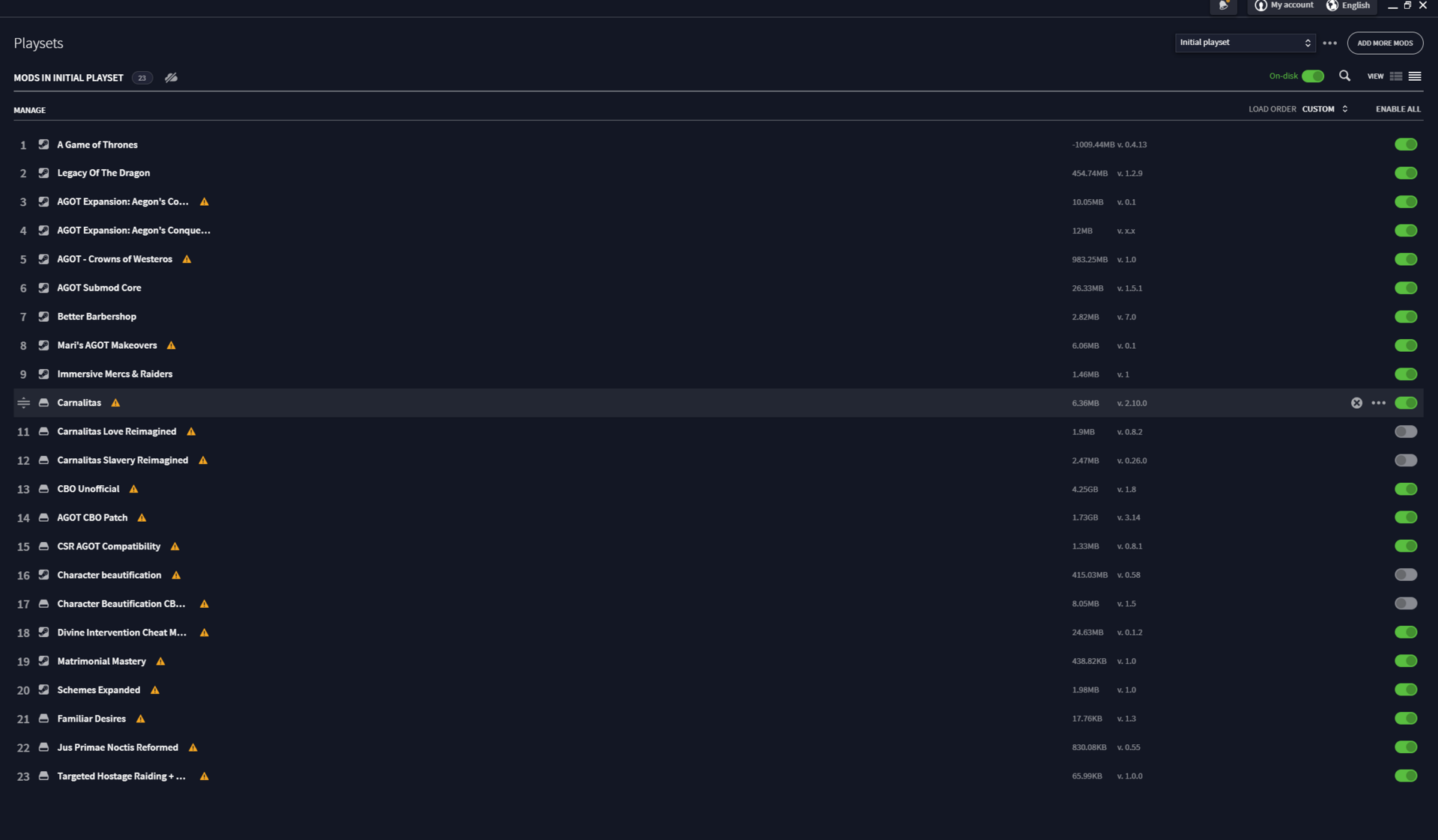Click local disk icon for CBO Unofficial
Image resolution: width=1438 pixels, height=840 pixels.
pos(43,489)
